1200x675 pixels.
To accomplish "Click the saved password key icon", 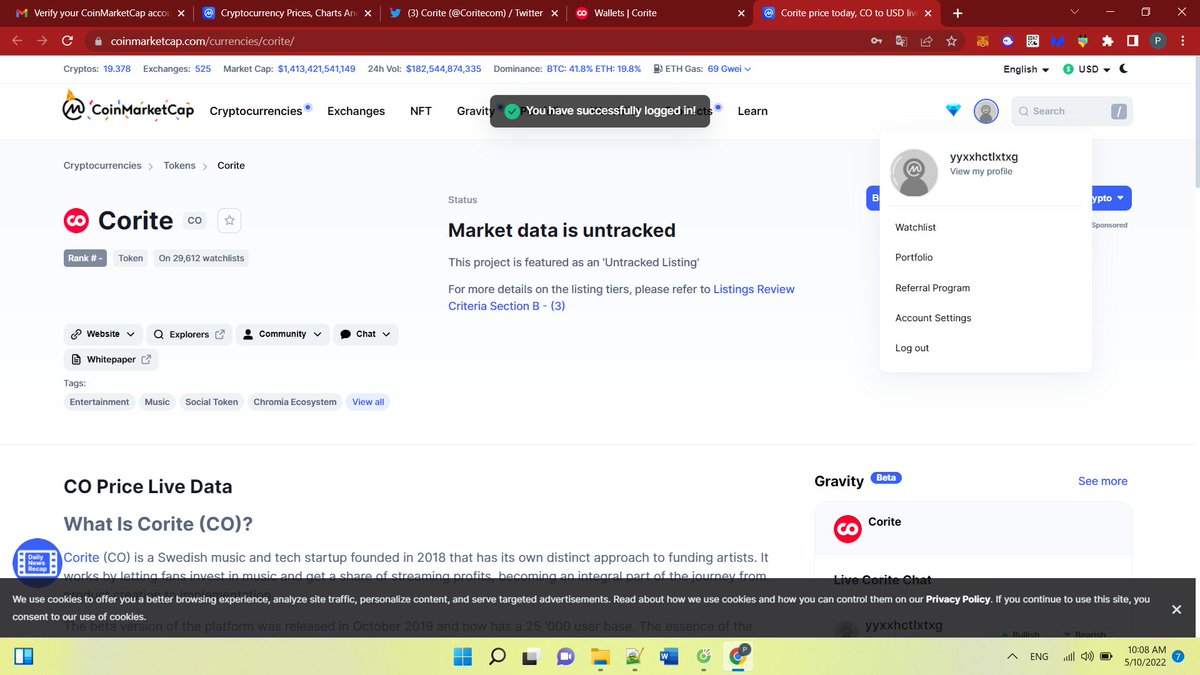I will pyautogui.click(x=876, y=41).
